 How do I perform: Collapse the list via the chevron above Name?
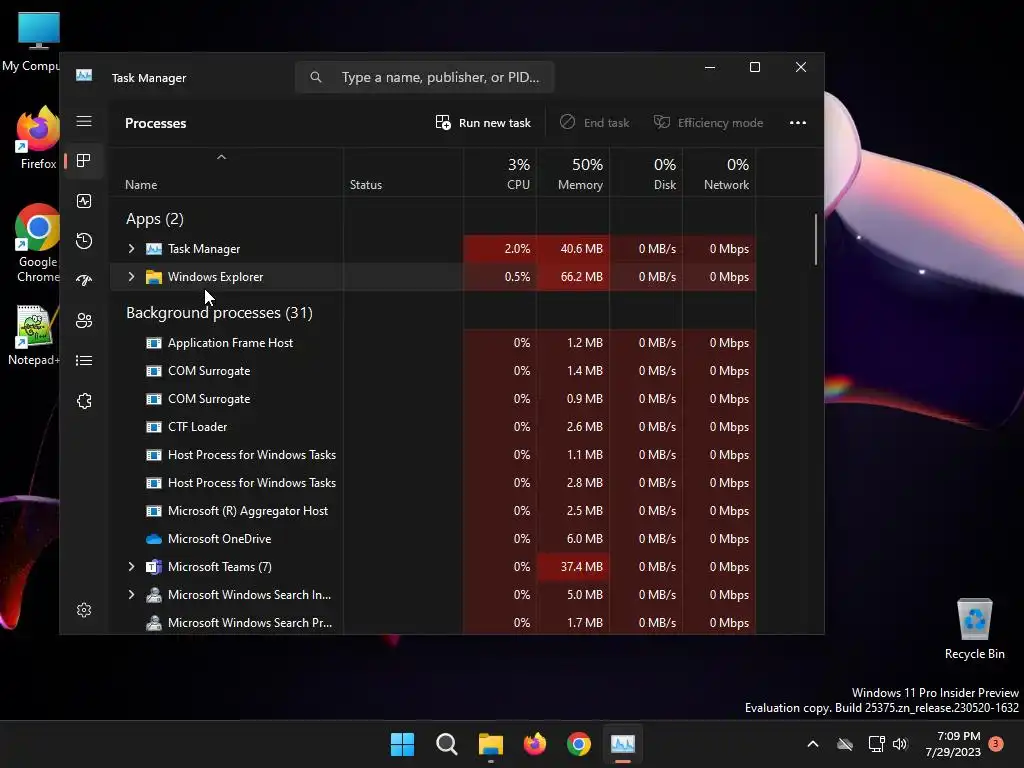(x=221, y=157)
